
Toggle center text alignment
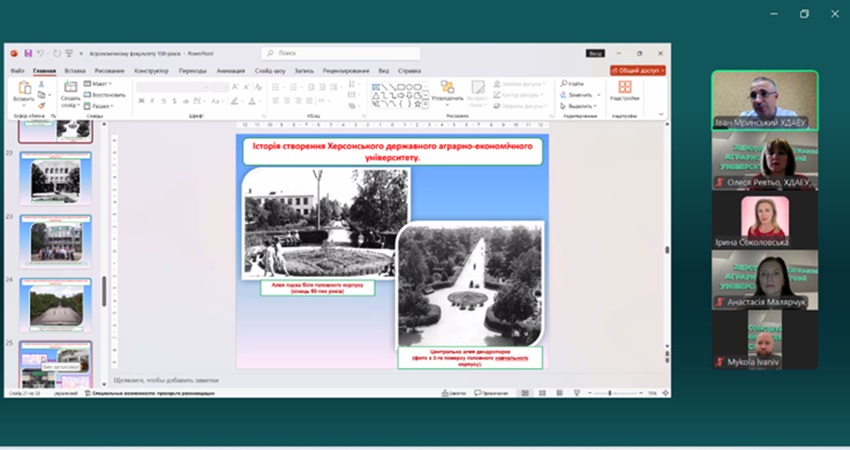pos(287,101)
